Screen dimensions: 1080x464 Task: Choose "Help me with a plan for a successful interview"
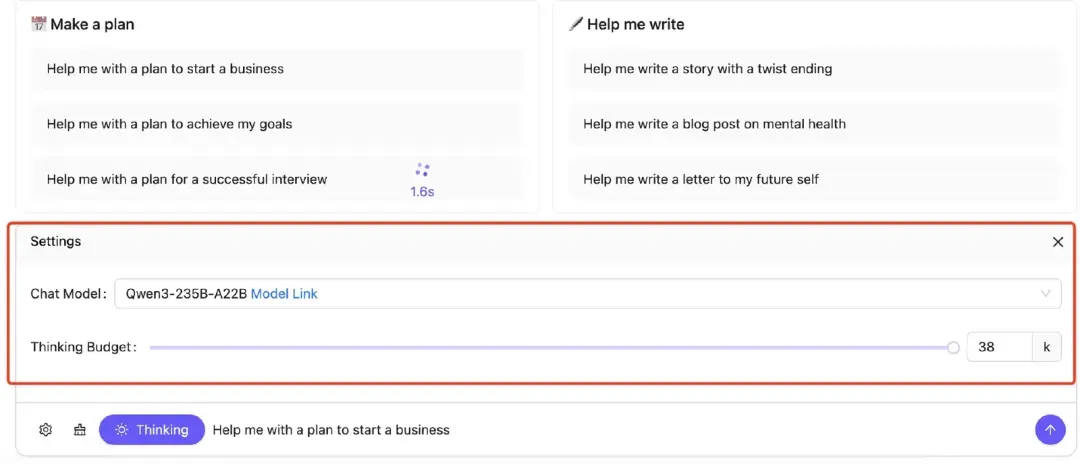click(x=277, y=179)
